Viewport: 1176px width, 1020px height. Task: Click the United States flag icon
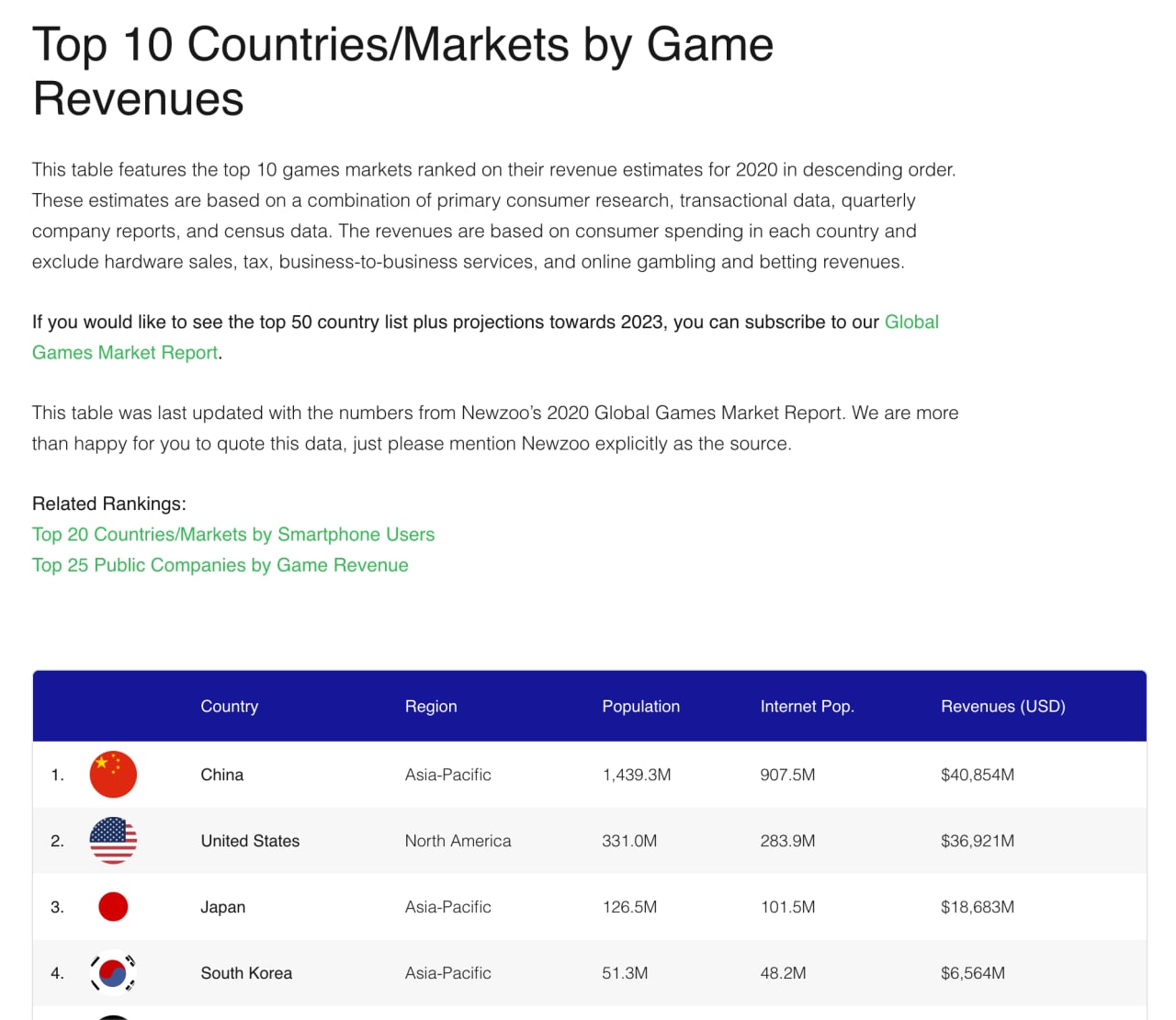[113, 841]
